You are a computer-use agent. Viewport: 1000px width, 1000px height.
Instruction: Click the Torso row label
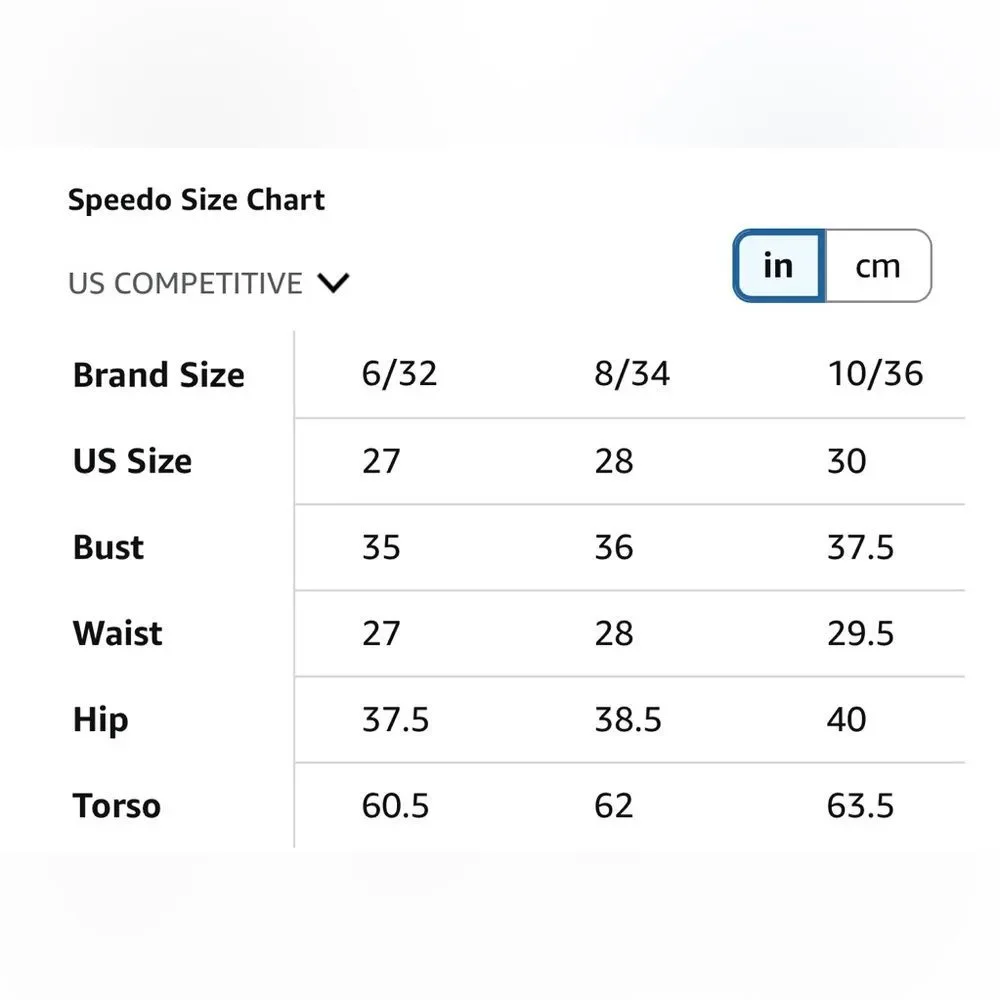(117, 805)
